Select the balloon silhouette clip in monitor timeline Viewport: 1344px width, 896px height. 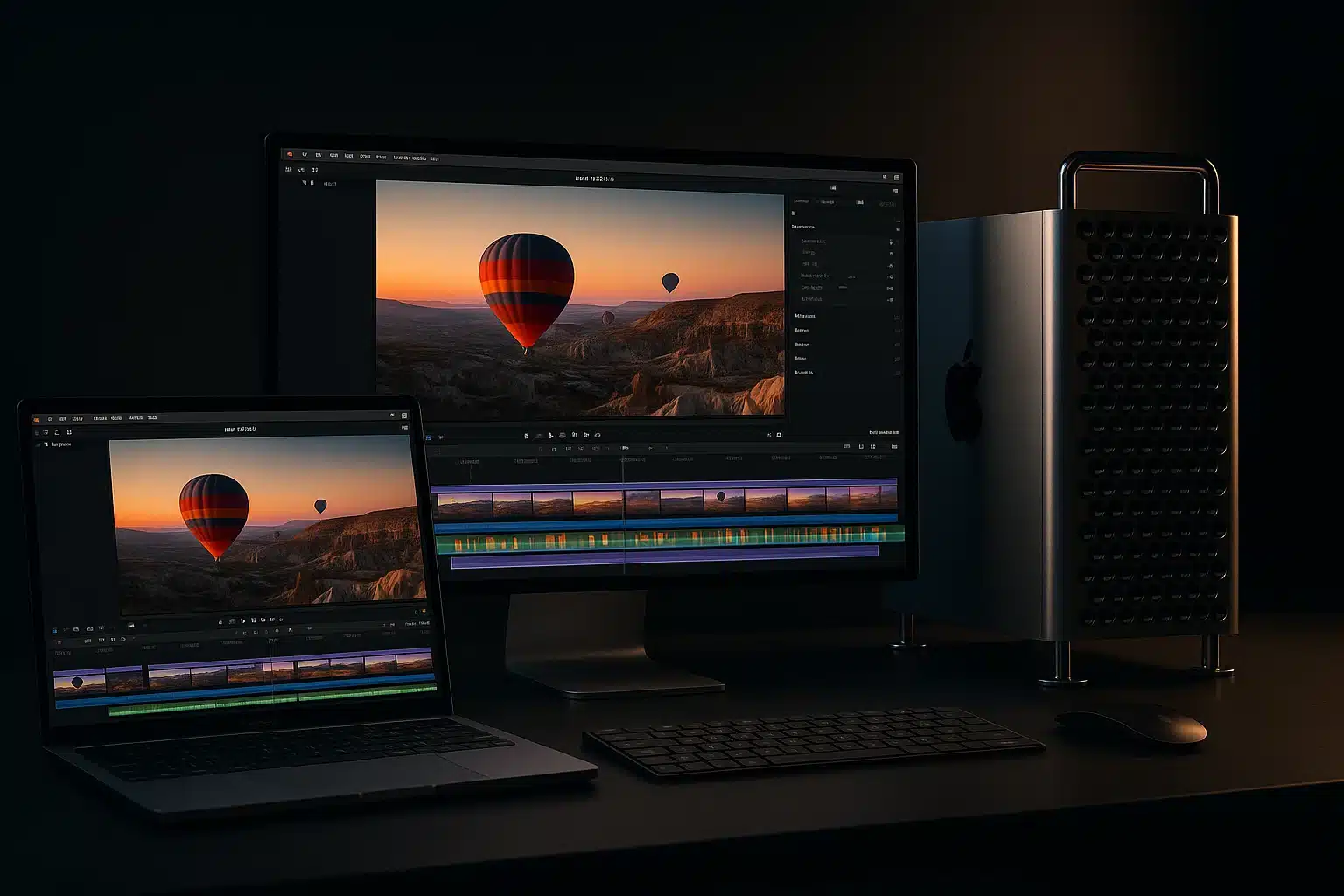(724, 500)
